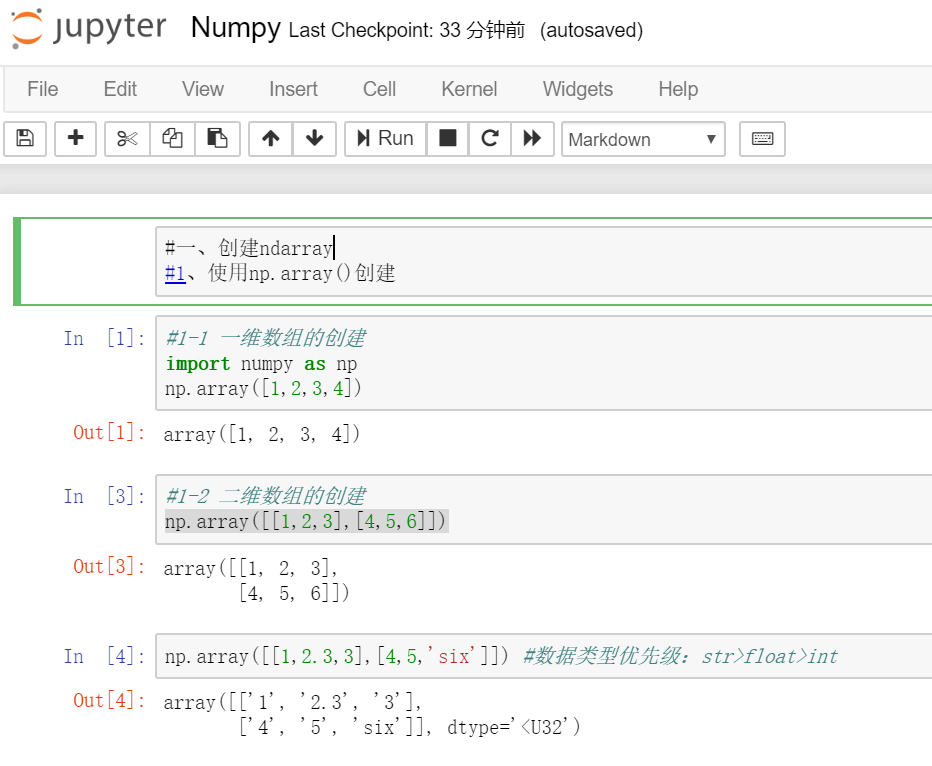Move selected cell down arrow
The width and height of the screenshot is (932, 766).
pyautogui.click(x=314, y=138)
